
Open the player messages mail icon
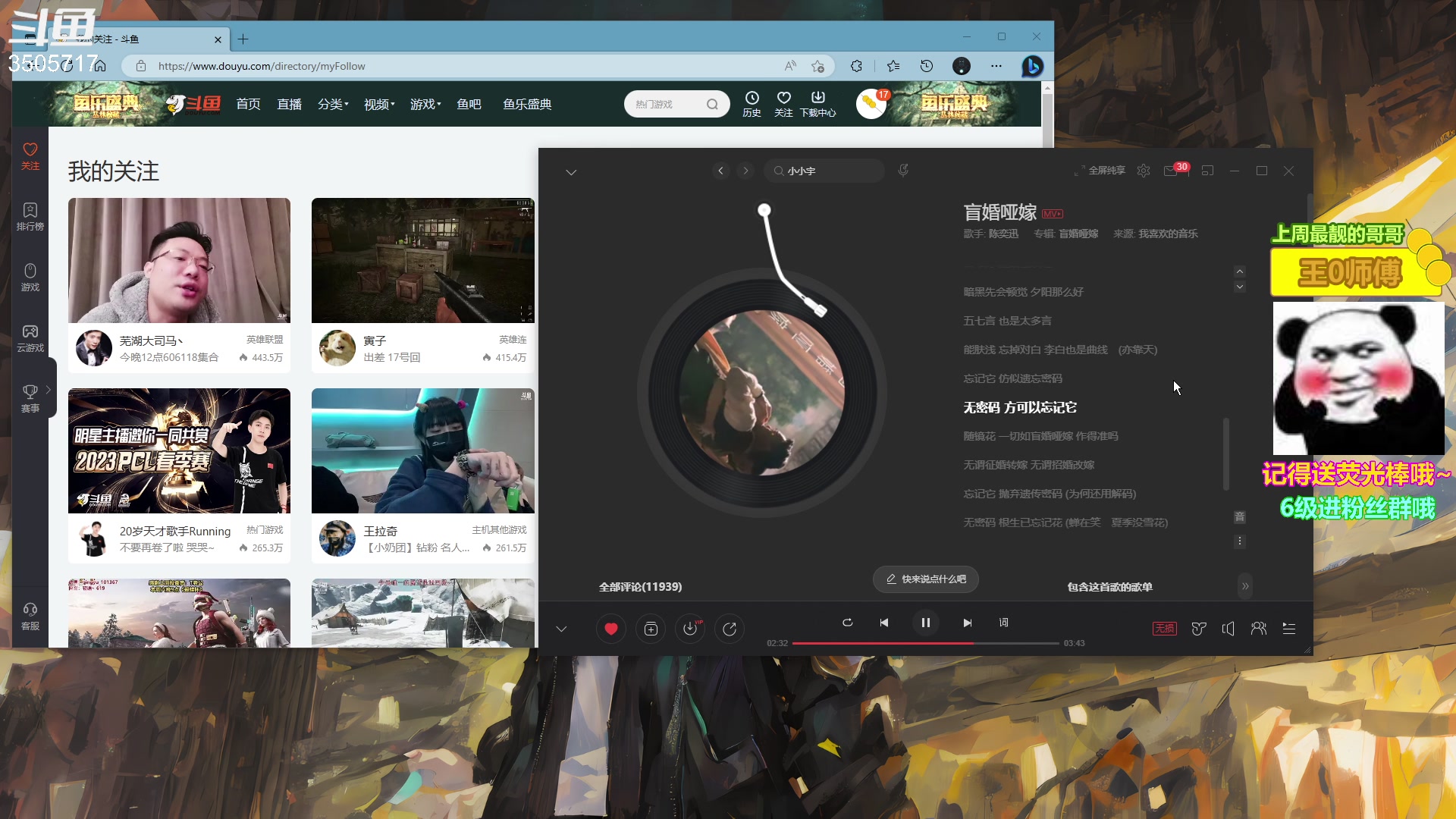point(1170,171)
